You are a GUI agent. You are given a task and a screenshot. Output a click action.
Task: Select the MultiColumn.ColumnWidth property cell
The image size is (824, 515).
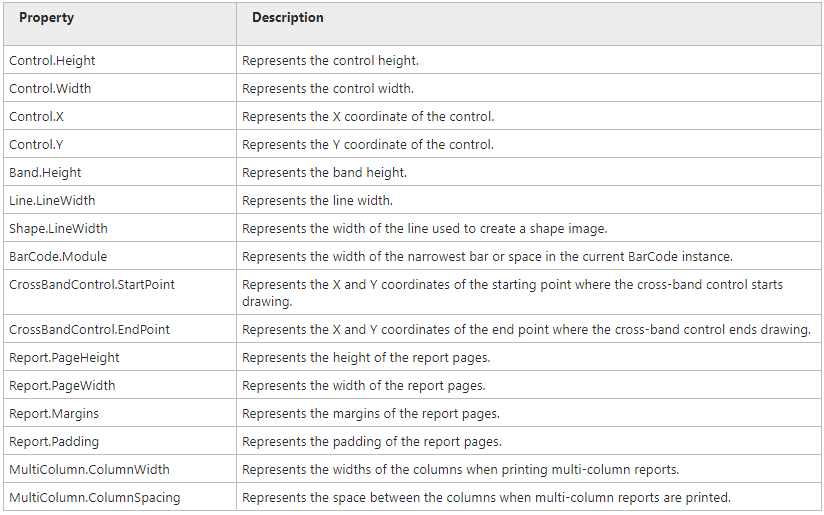[x=90, y=470]
